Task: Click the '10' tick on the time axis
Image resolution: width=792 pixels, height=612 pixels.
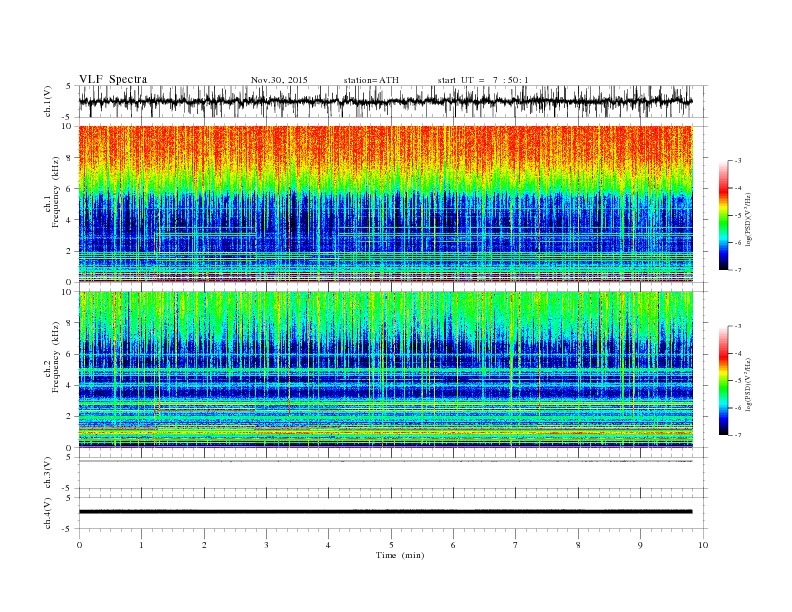Action: coord(703,545)
